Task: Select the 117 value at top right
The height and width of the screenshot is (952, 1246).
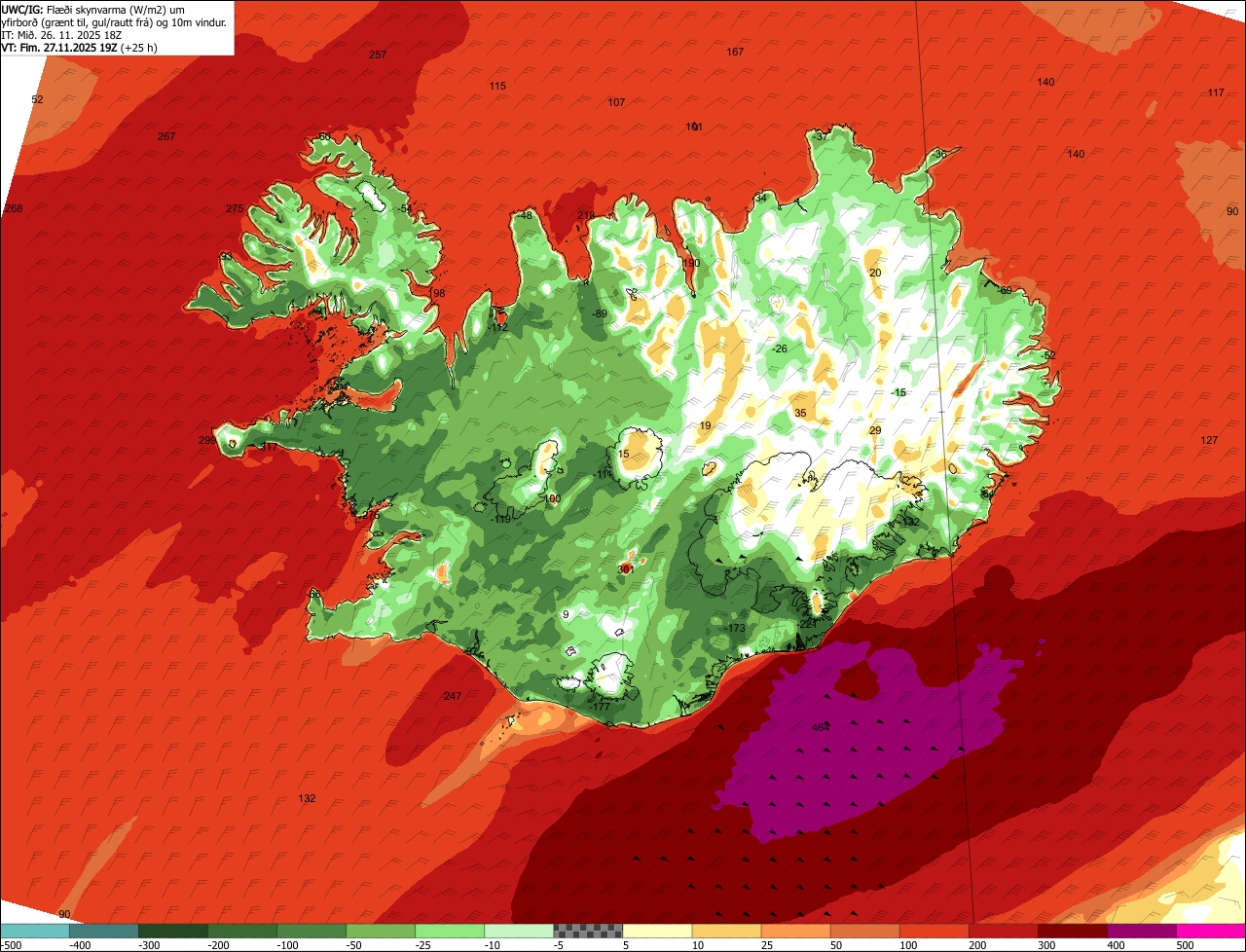Action: pos(1216,92)
